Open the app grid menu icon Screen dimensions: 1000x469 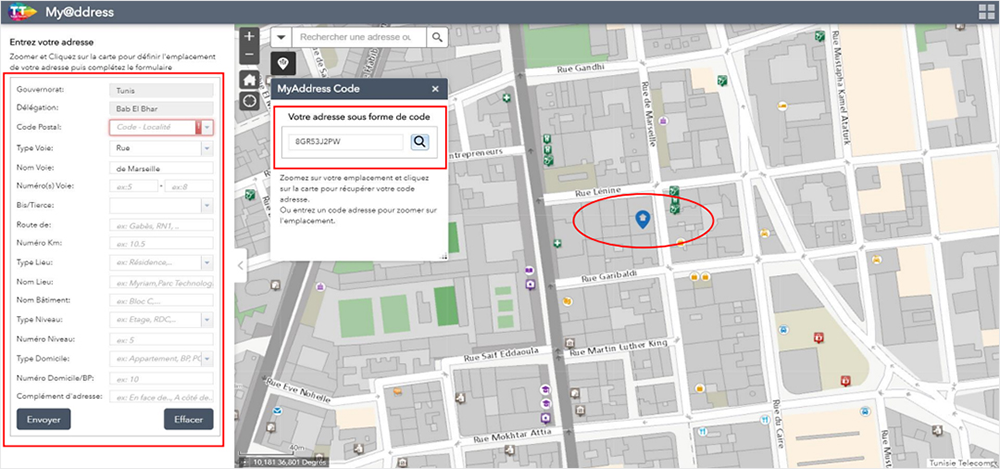click(x=983, y=13)
